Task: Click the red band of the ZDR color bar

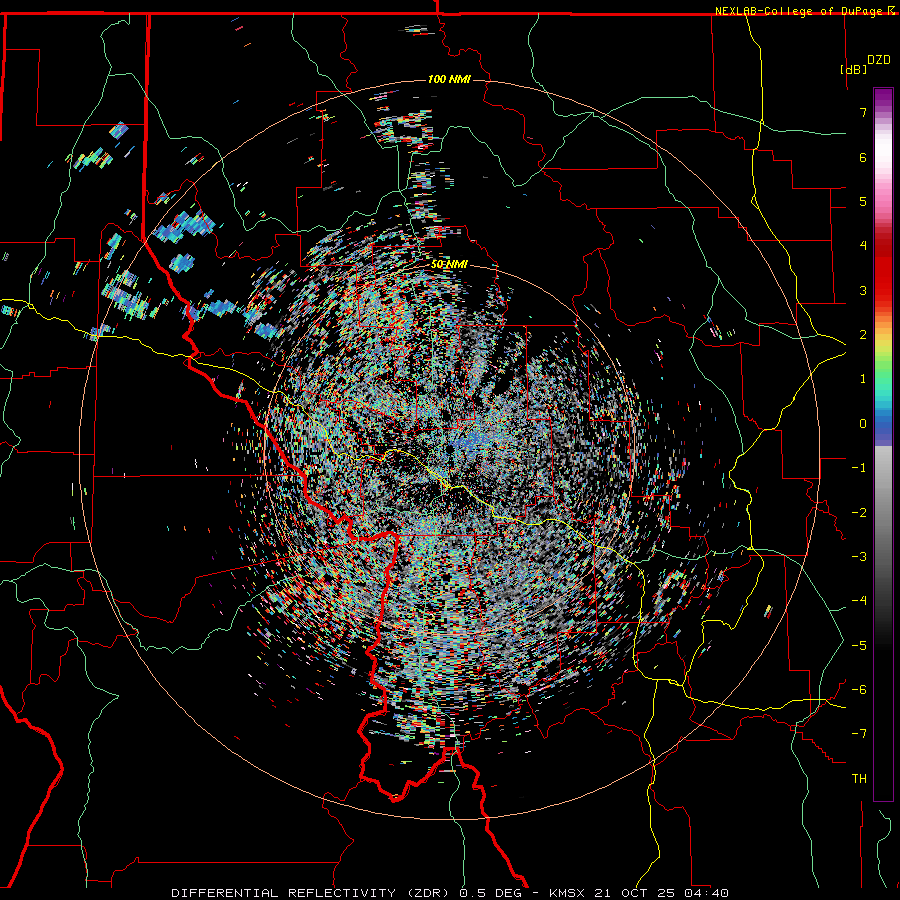Action: click(x=883, y=276)
